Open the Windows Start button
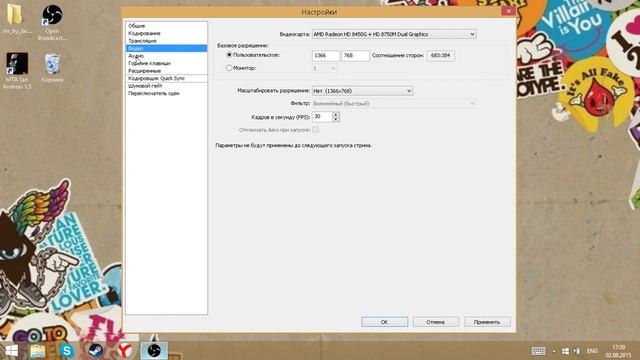 [x=11, y=351]
